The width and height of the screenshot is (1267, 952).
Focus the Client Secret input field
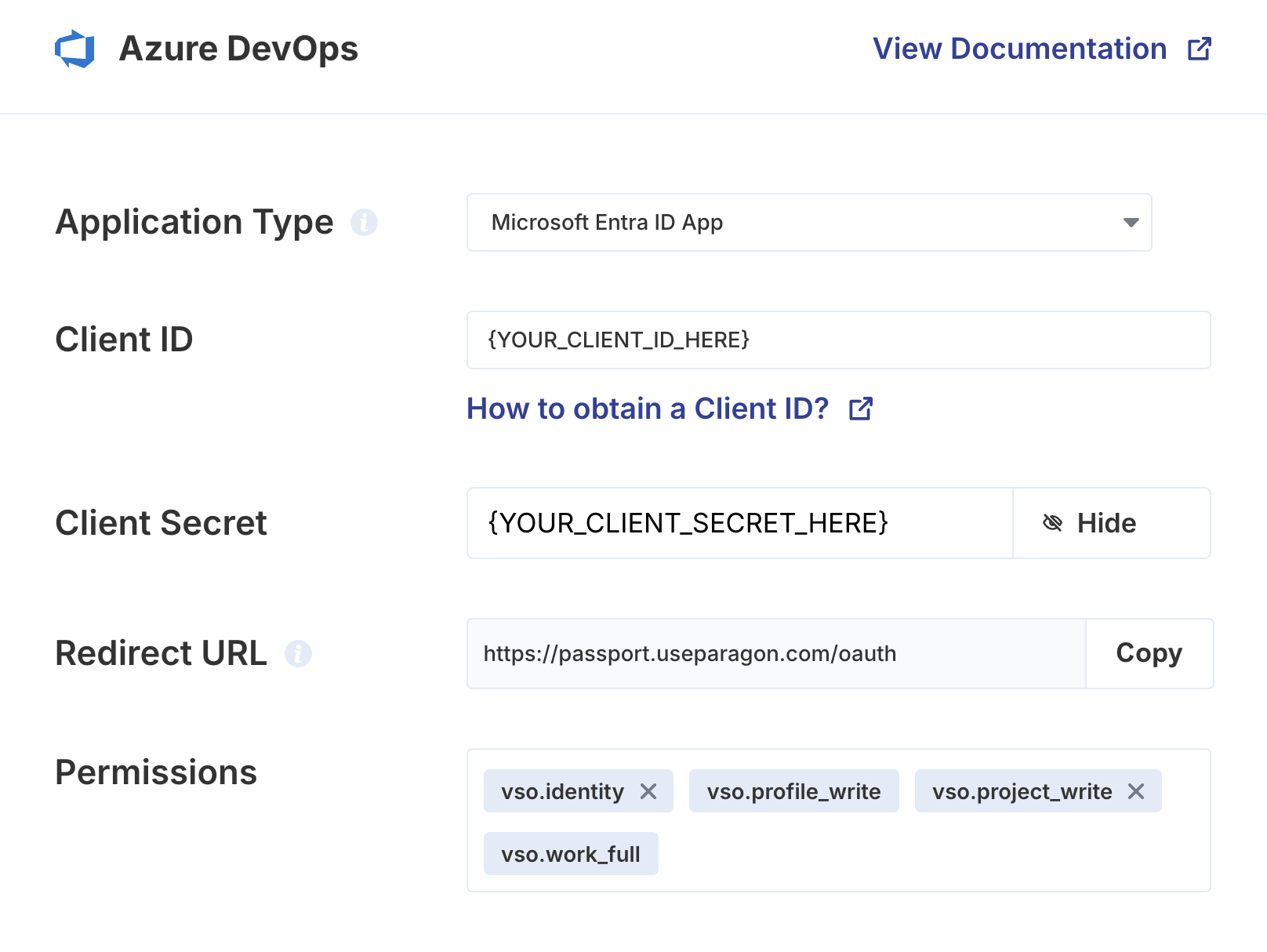740,523
